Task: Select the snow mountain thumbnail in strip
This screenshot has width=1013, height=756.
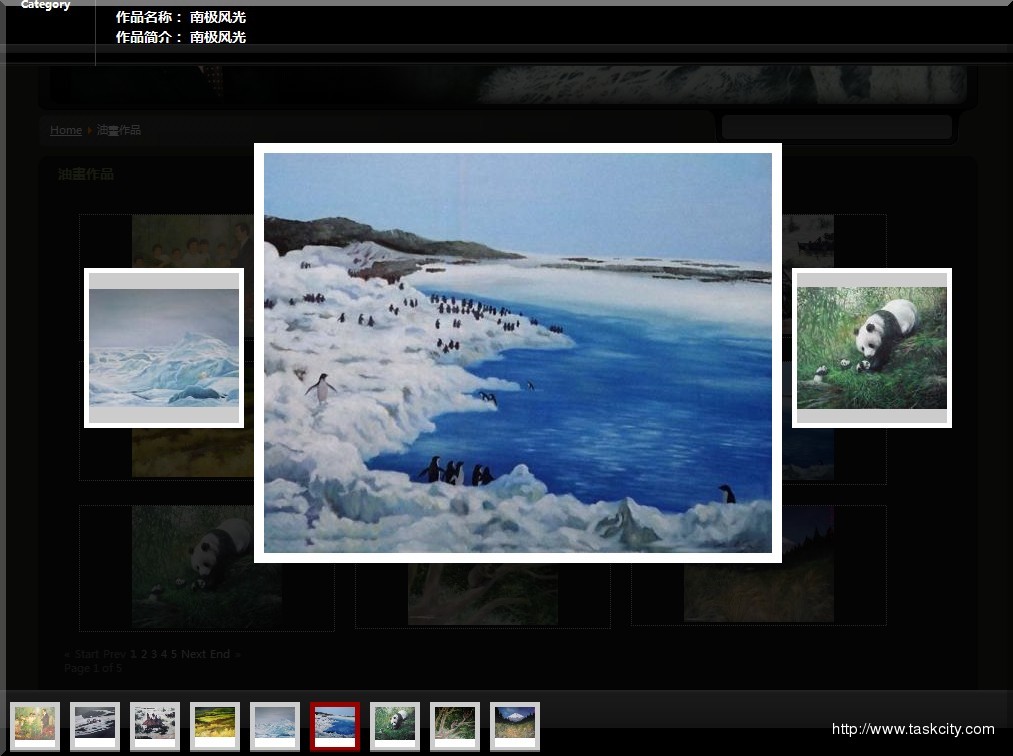Action: click(515, 725)
